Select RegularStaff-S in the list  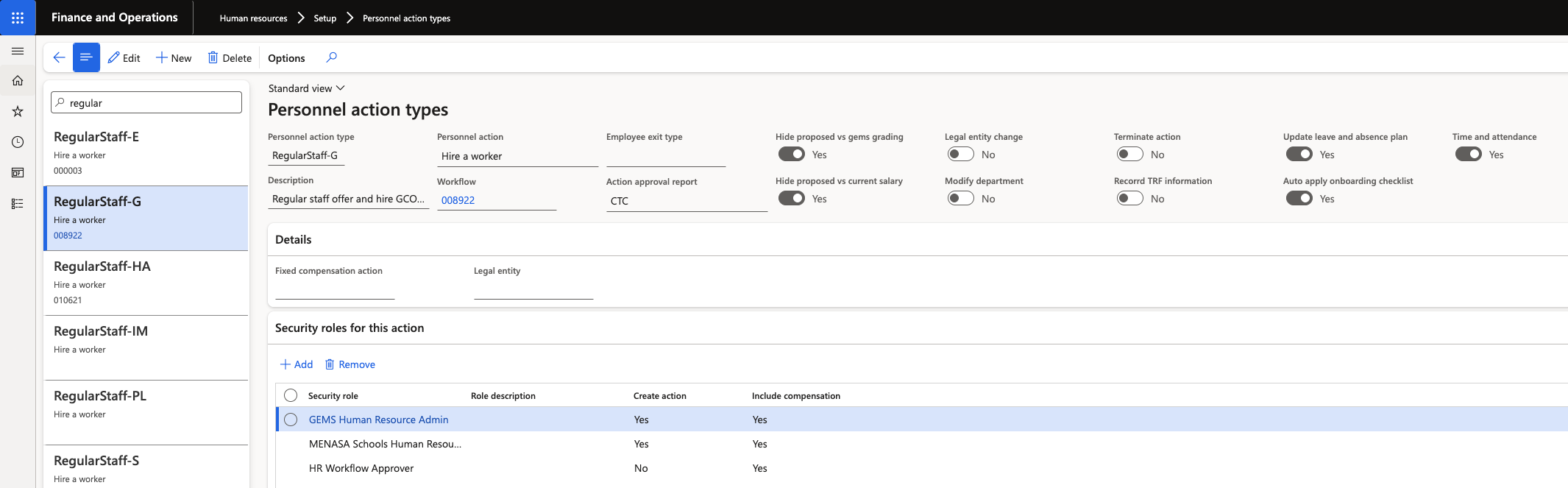[146, 467]
